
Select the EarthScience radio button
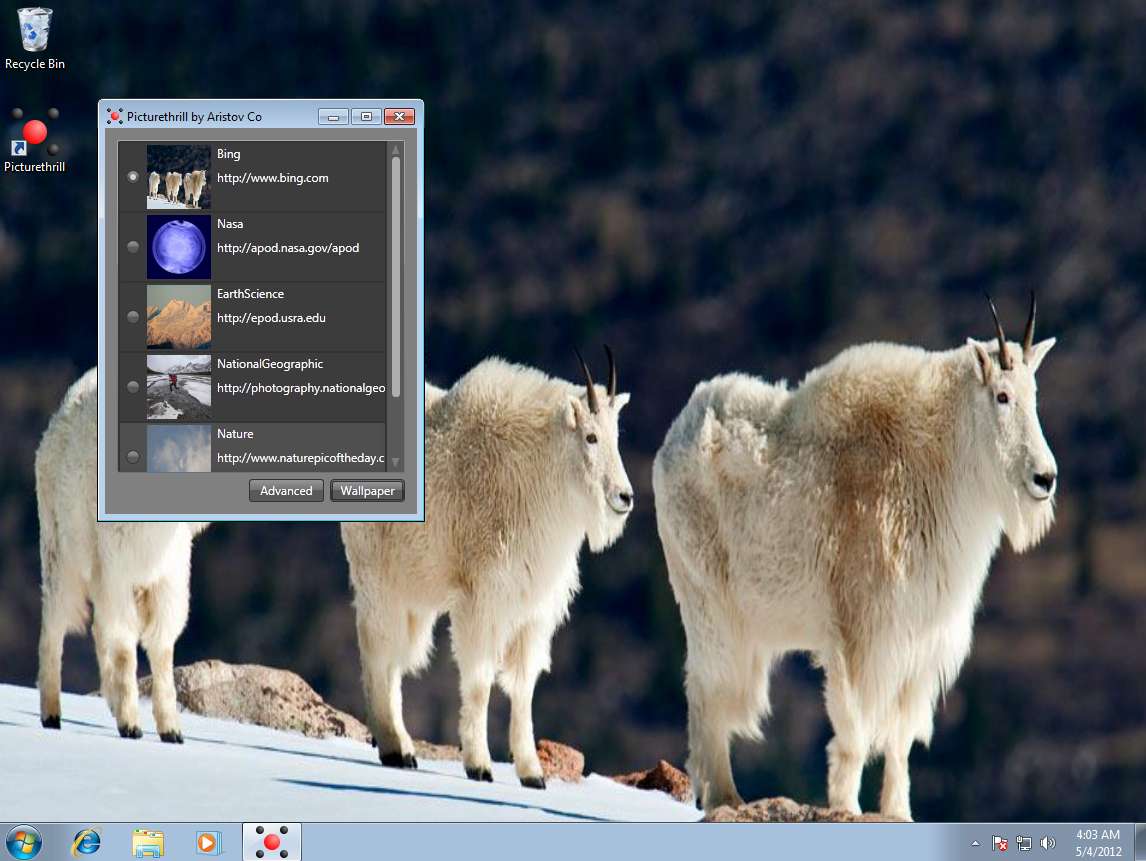click(133, 317)
